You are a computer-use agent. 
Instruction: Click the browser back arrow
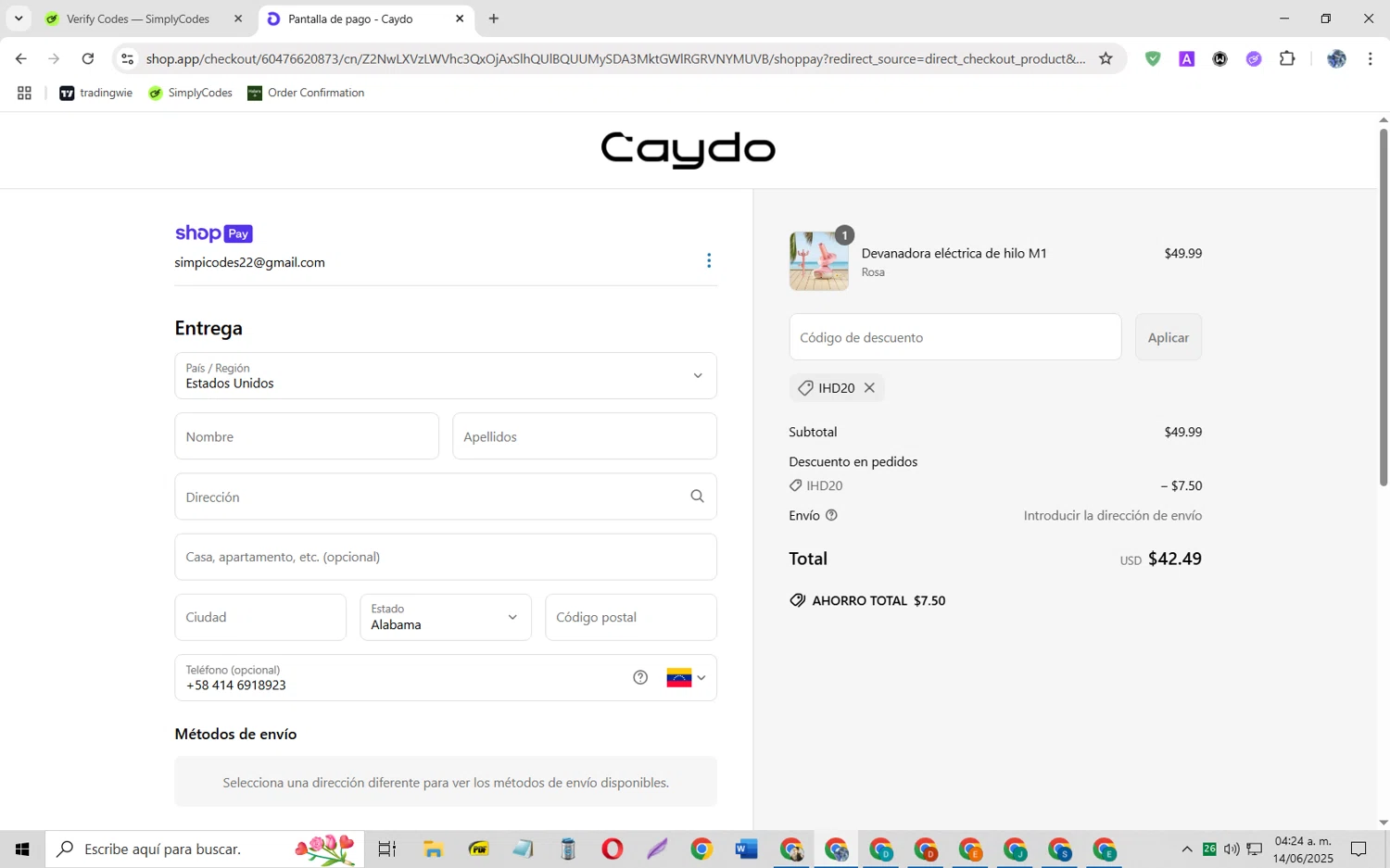[x=20, y=58]
